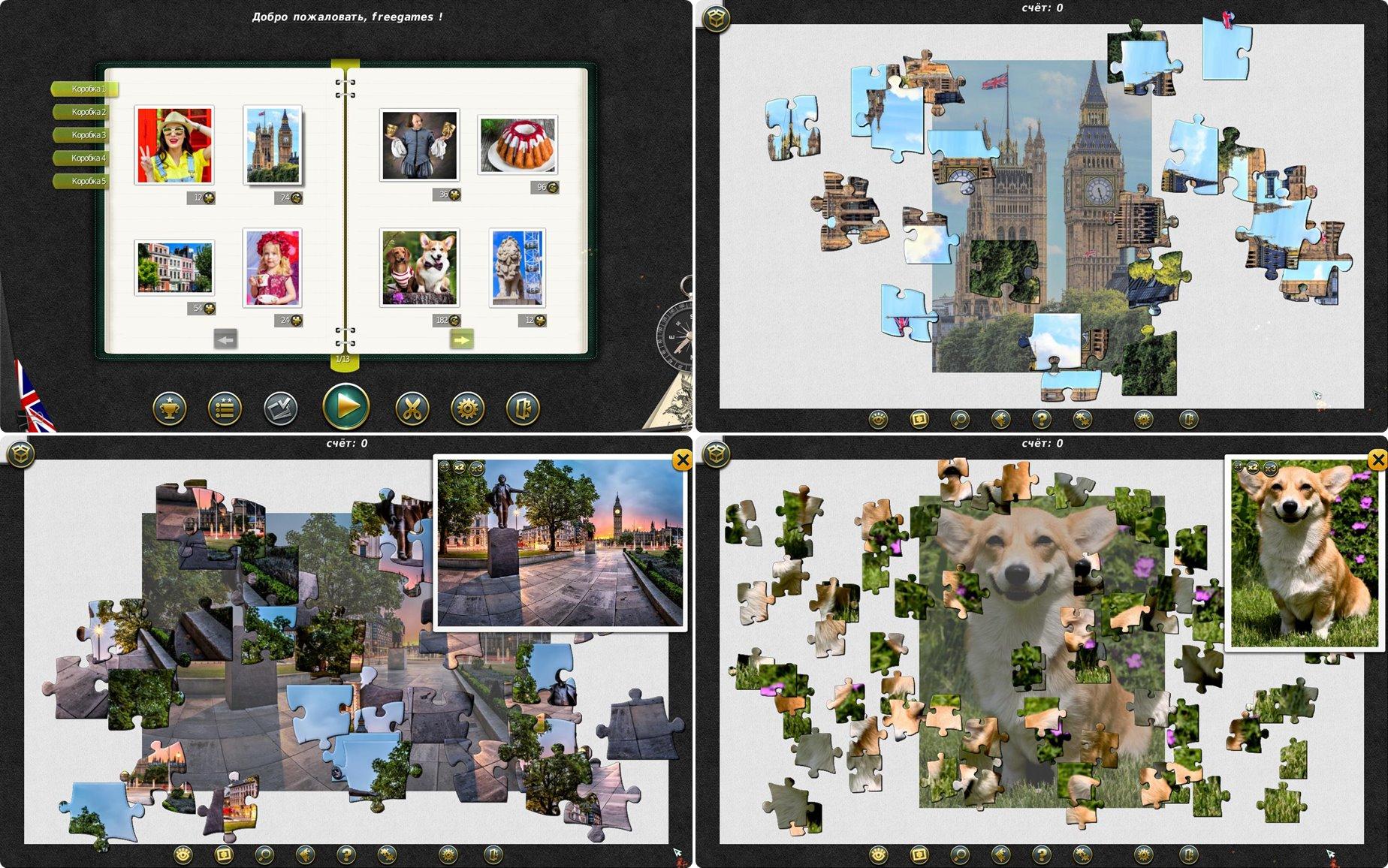Select the Коробка 1 tab
The image size is (1388, 868).
coord(84,89)
